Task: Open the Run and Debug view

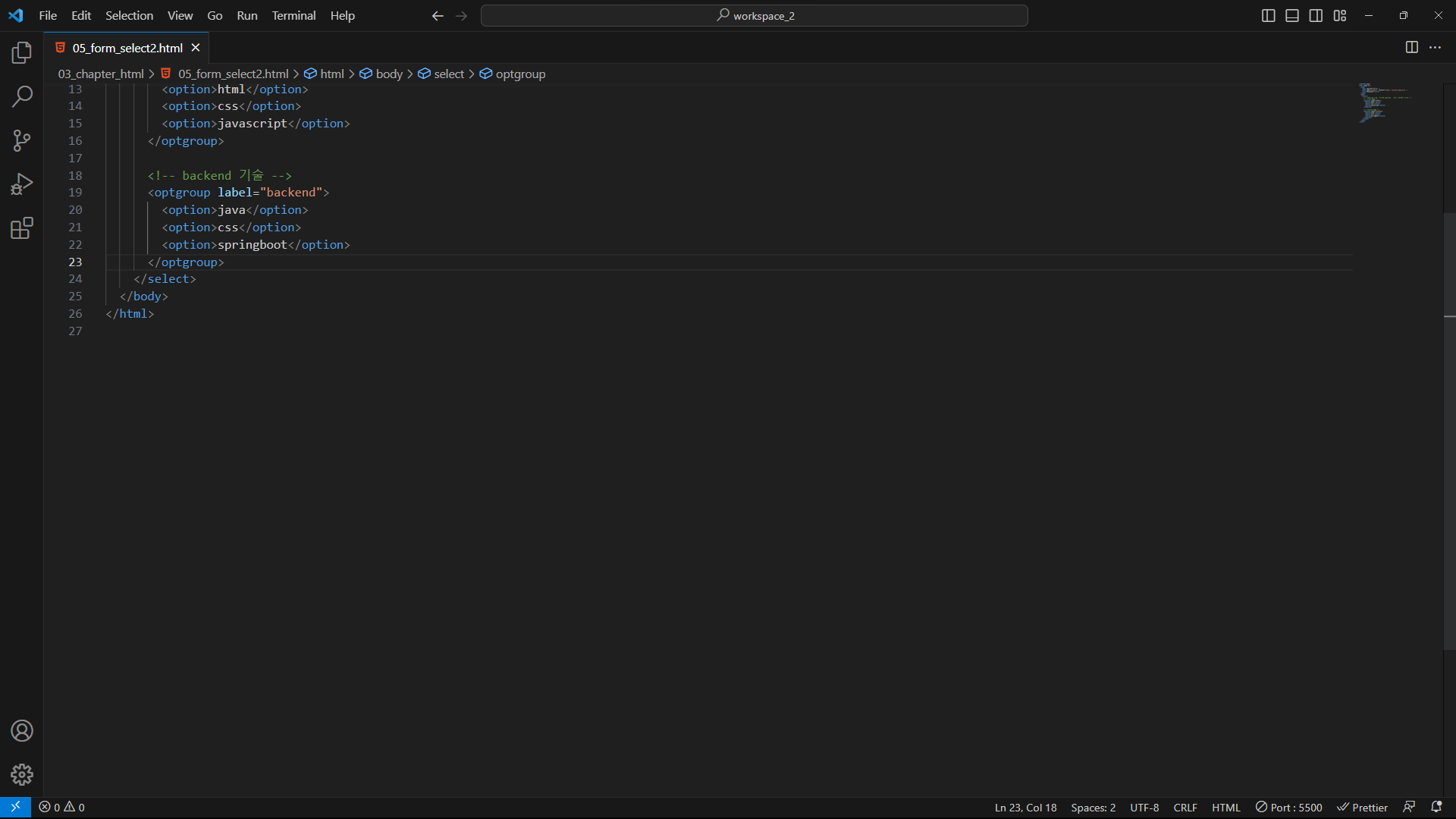Action: click(22, 184)
